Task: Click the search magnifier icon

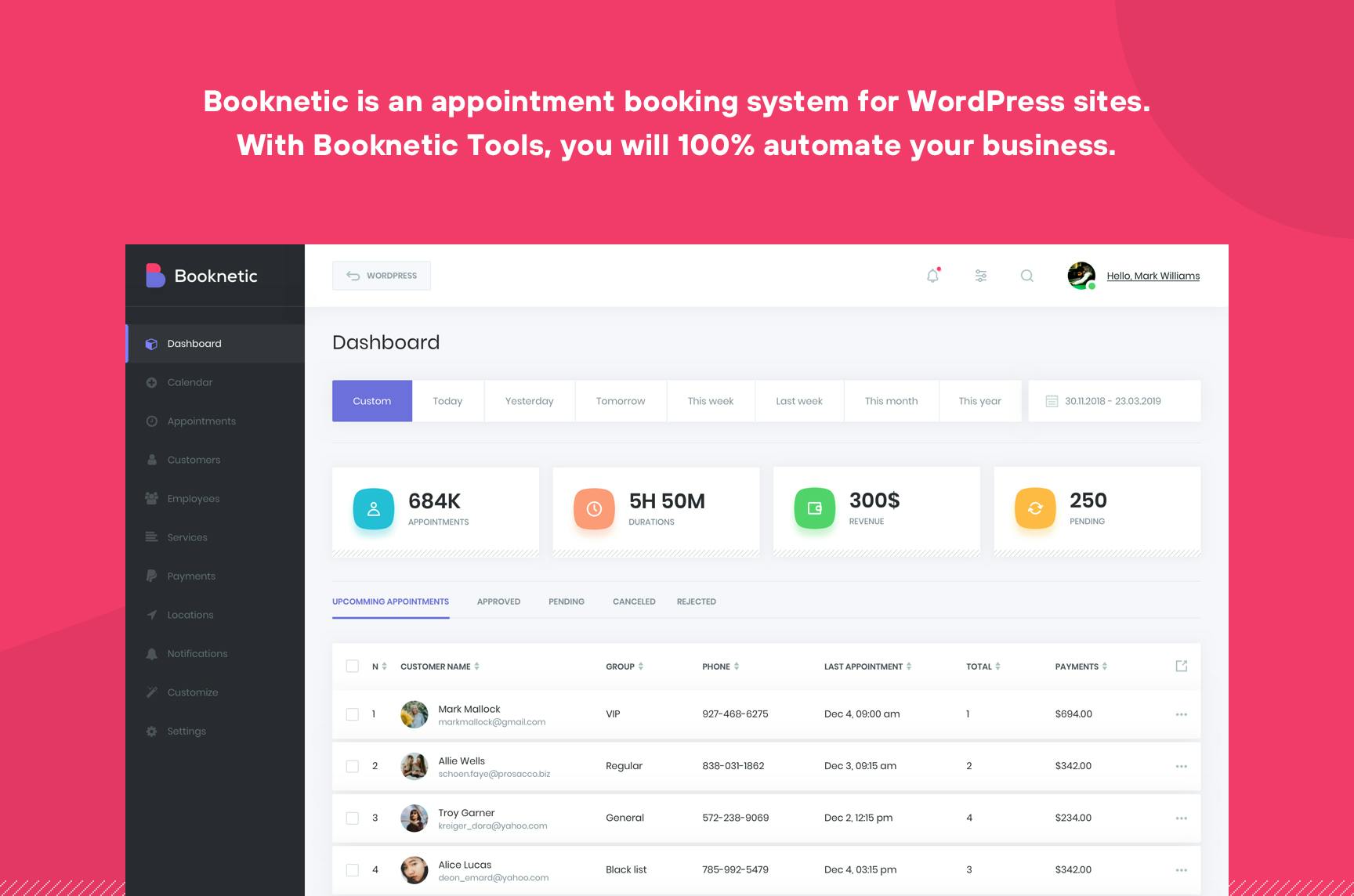Action: 1026,276
